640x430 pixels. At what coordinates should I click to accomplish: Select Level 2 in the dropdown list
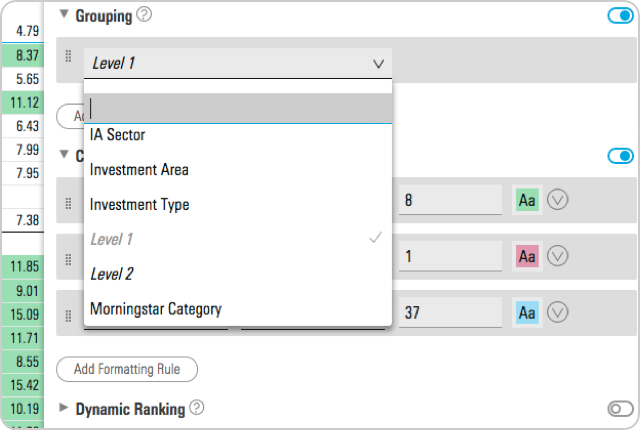111,274
